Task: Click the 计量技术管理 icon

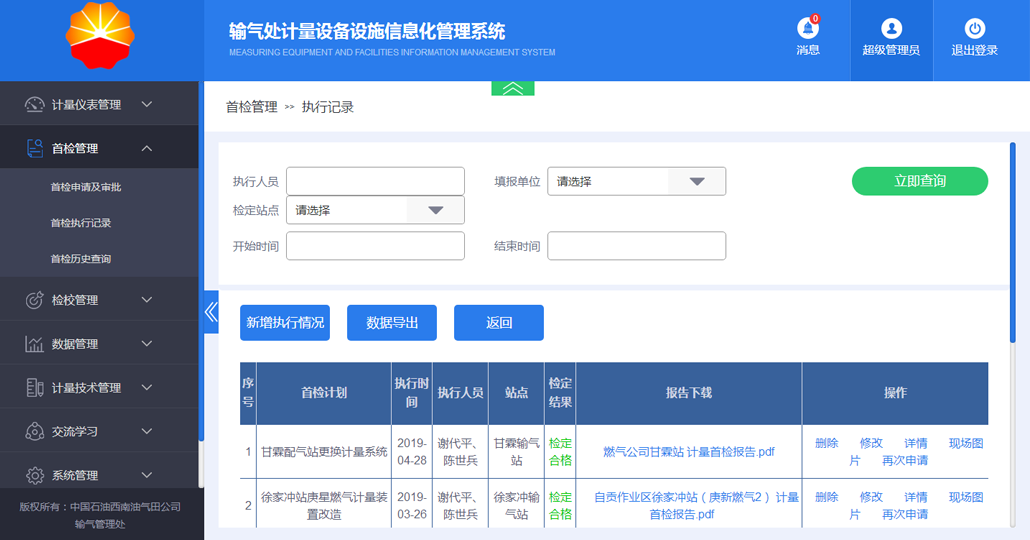Action: pyautogui.click(x=34, y=388)
